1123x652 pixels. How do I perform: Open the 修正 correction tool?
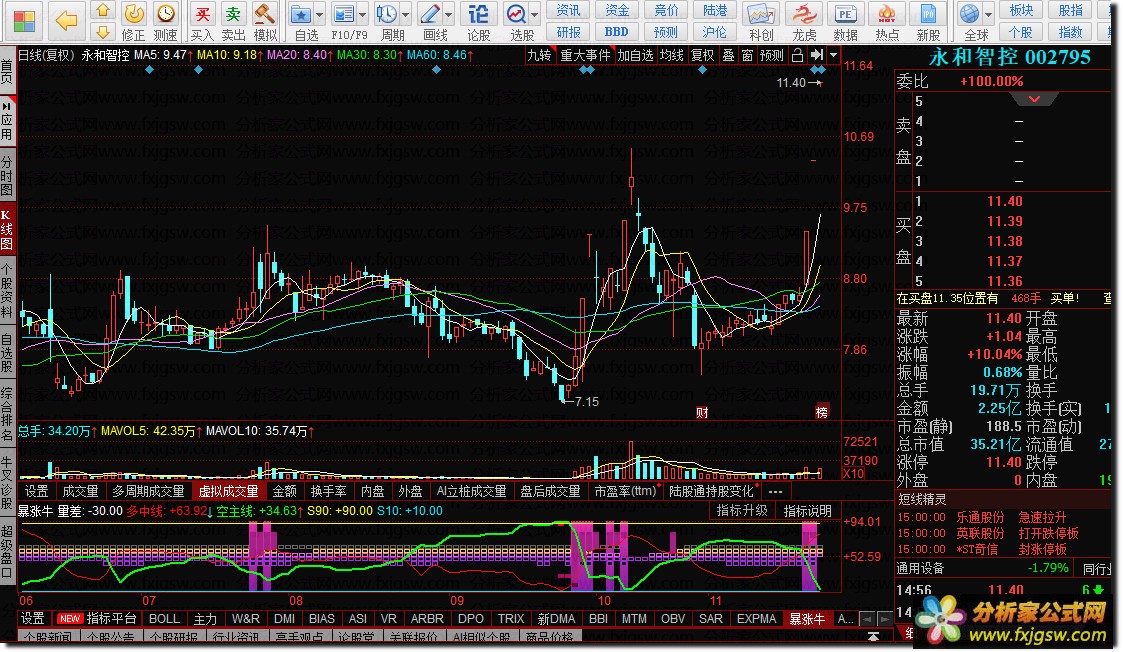pos(133,21)
